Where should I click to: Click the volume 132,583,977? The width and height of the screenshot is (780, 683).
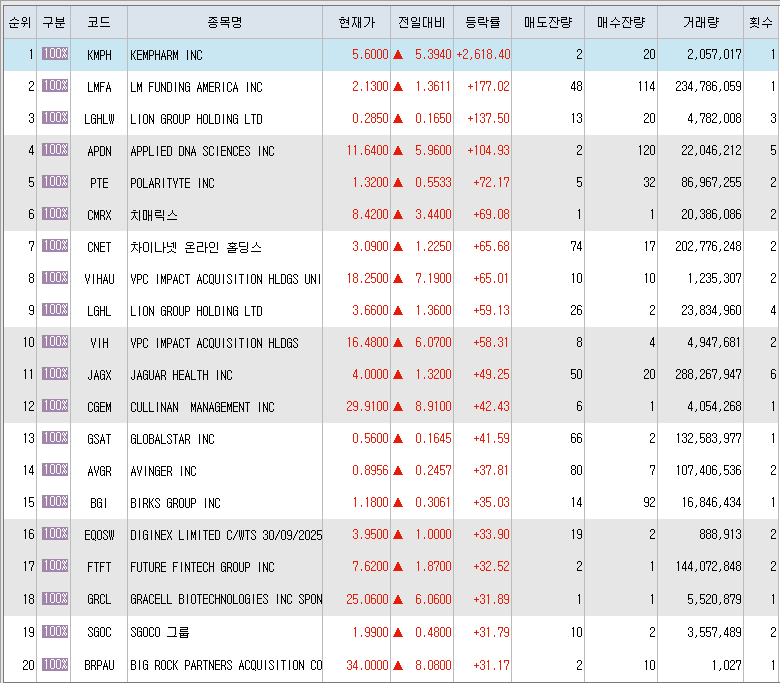coord(708,438)
